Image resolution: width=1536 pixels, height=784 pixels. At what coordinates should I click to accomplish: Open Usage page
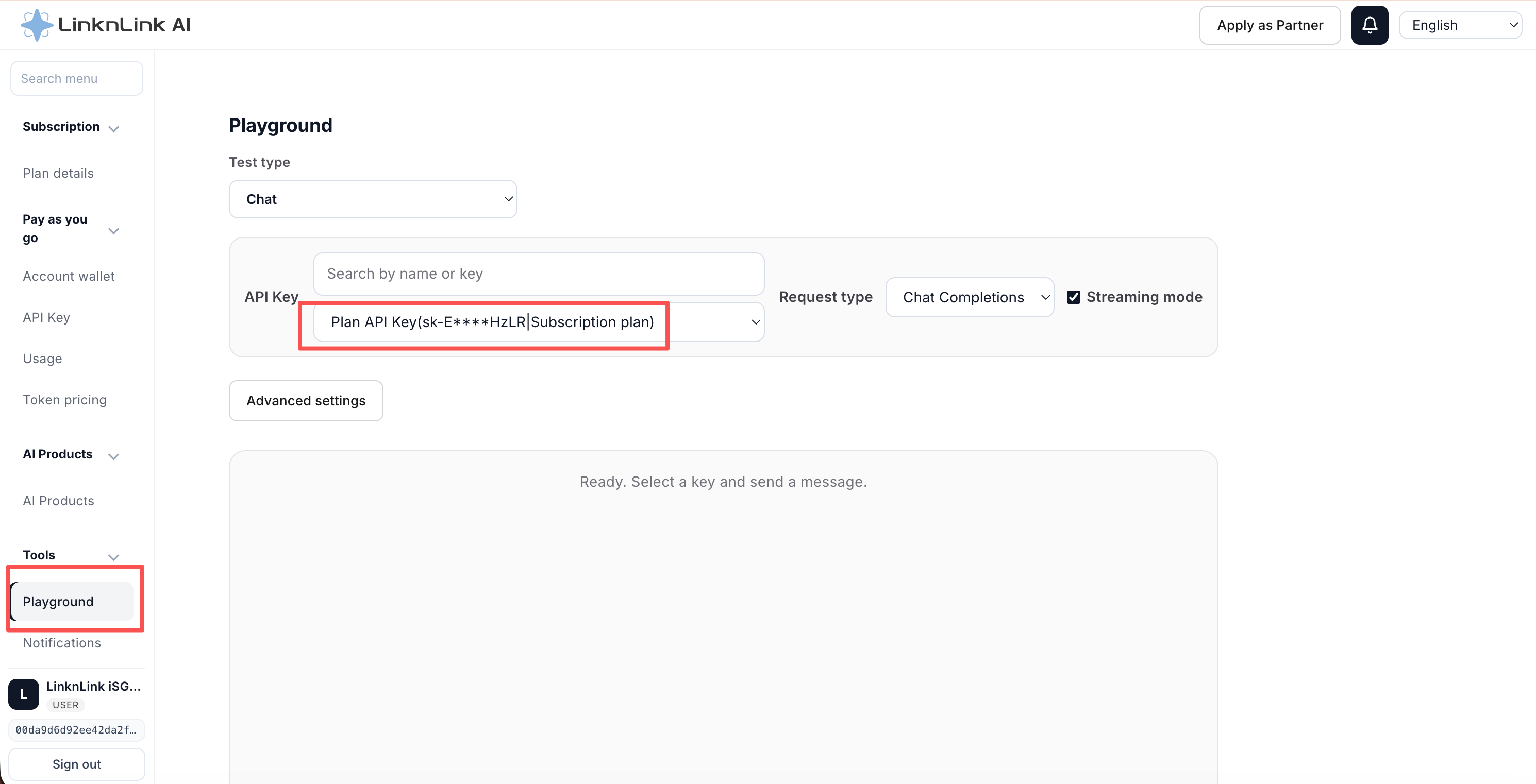42,359
